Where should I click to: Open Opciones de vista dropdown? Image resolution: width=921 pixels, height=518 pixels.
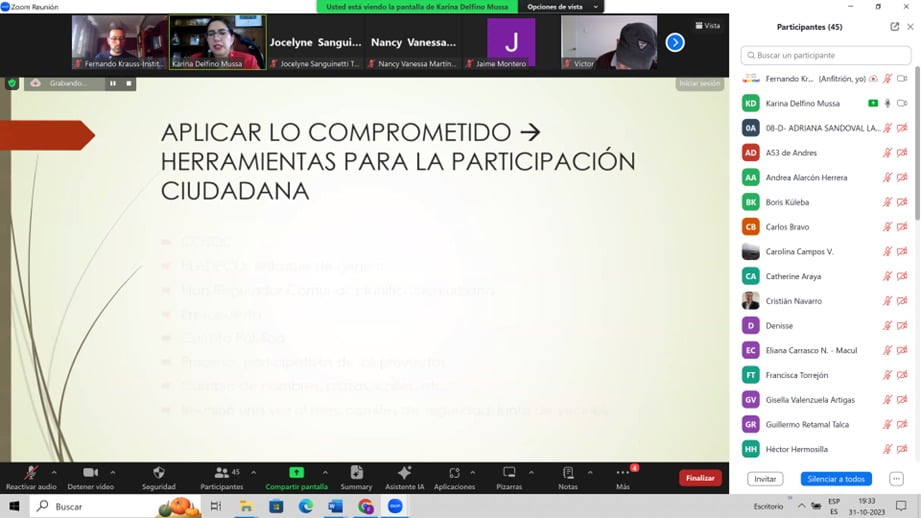point(564,7)
